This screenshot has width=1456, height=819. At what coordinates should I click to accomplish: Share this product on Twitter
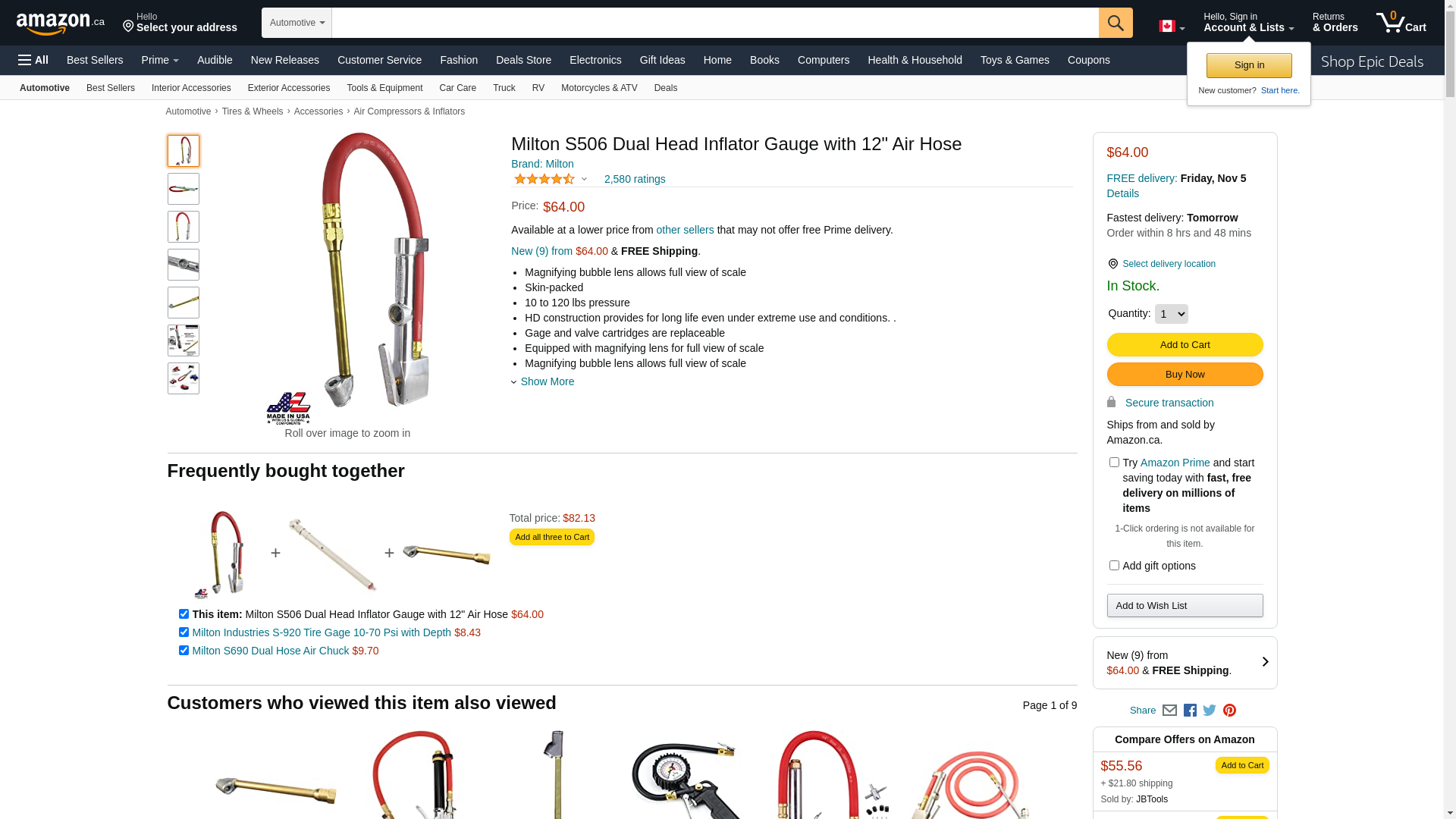tap(1210, 711)
